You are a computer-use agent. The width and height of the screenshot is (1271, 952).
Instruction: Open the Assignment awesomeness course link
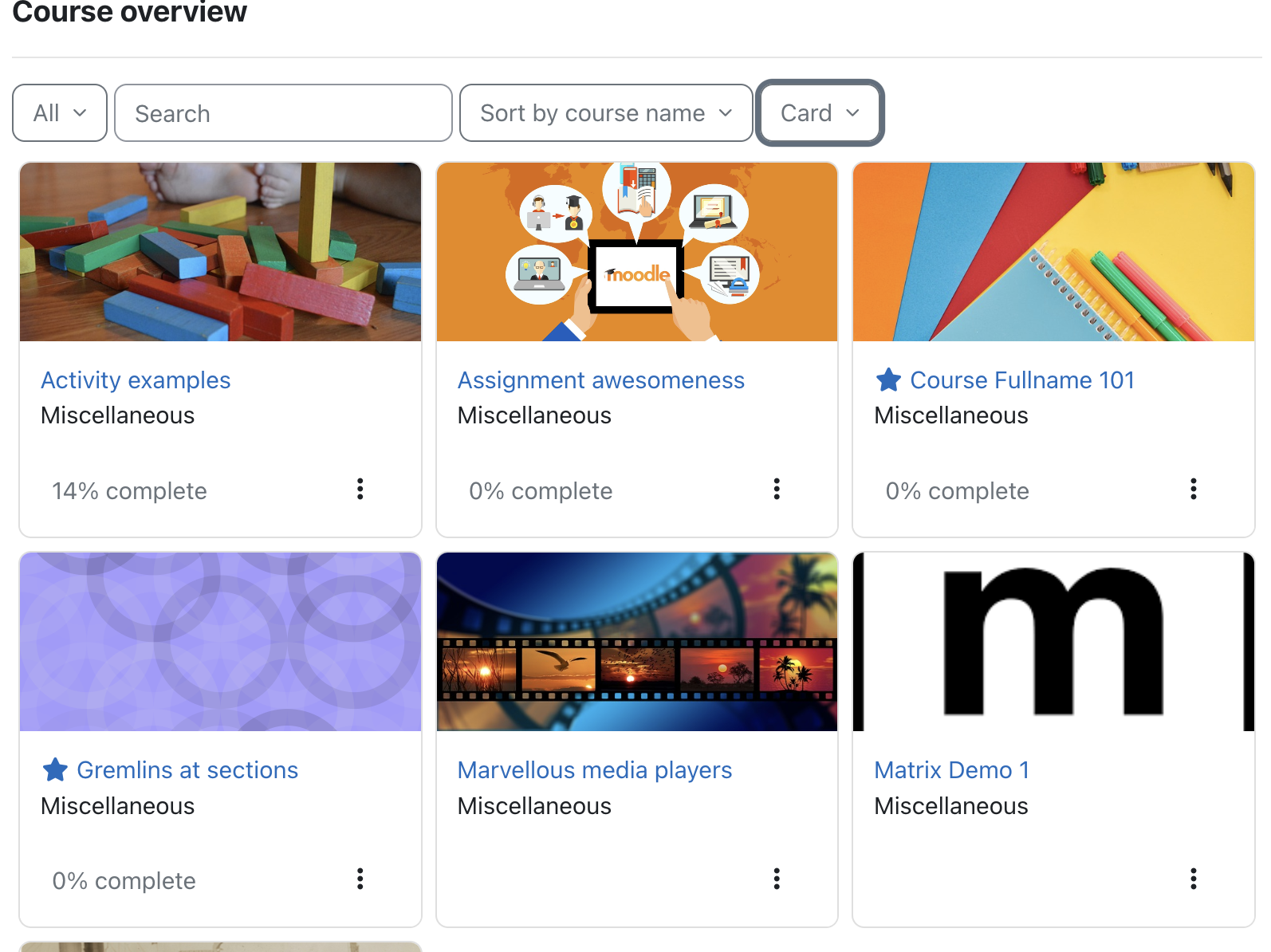pyautogui.click(x=601, y=380)
